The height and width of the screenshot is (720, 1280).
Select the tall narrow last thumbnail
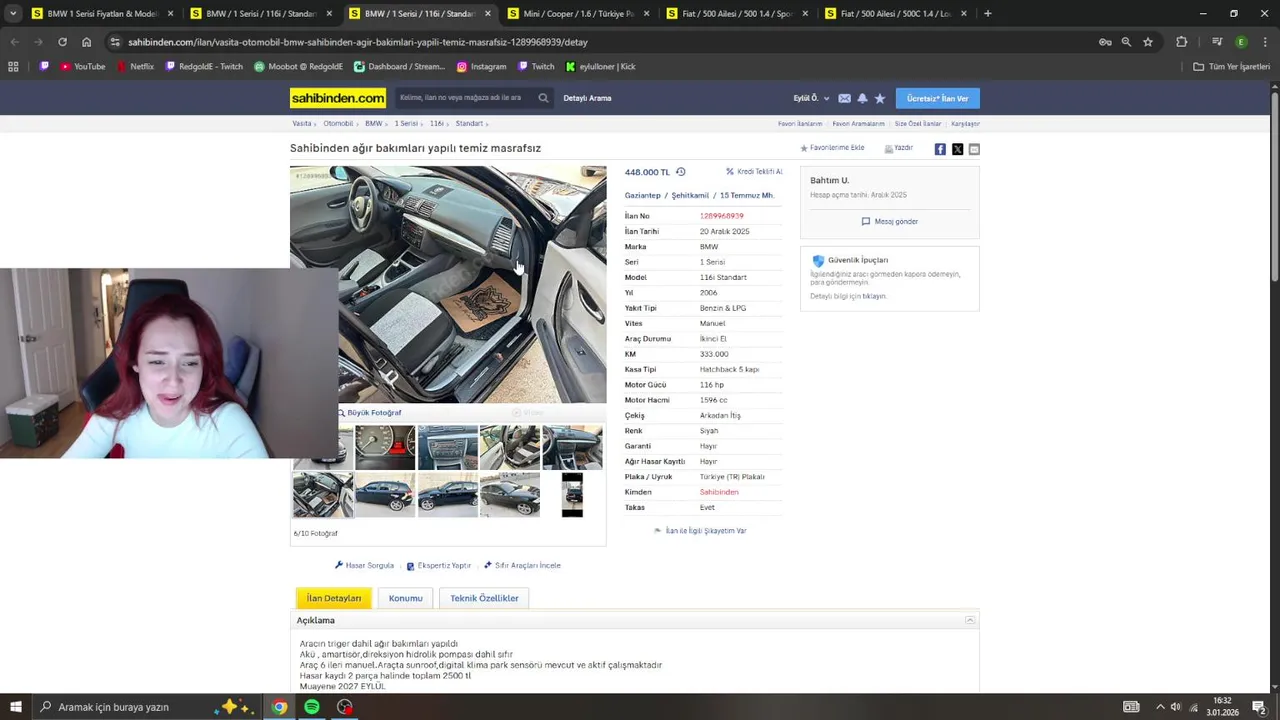tap(572, 495)
